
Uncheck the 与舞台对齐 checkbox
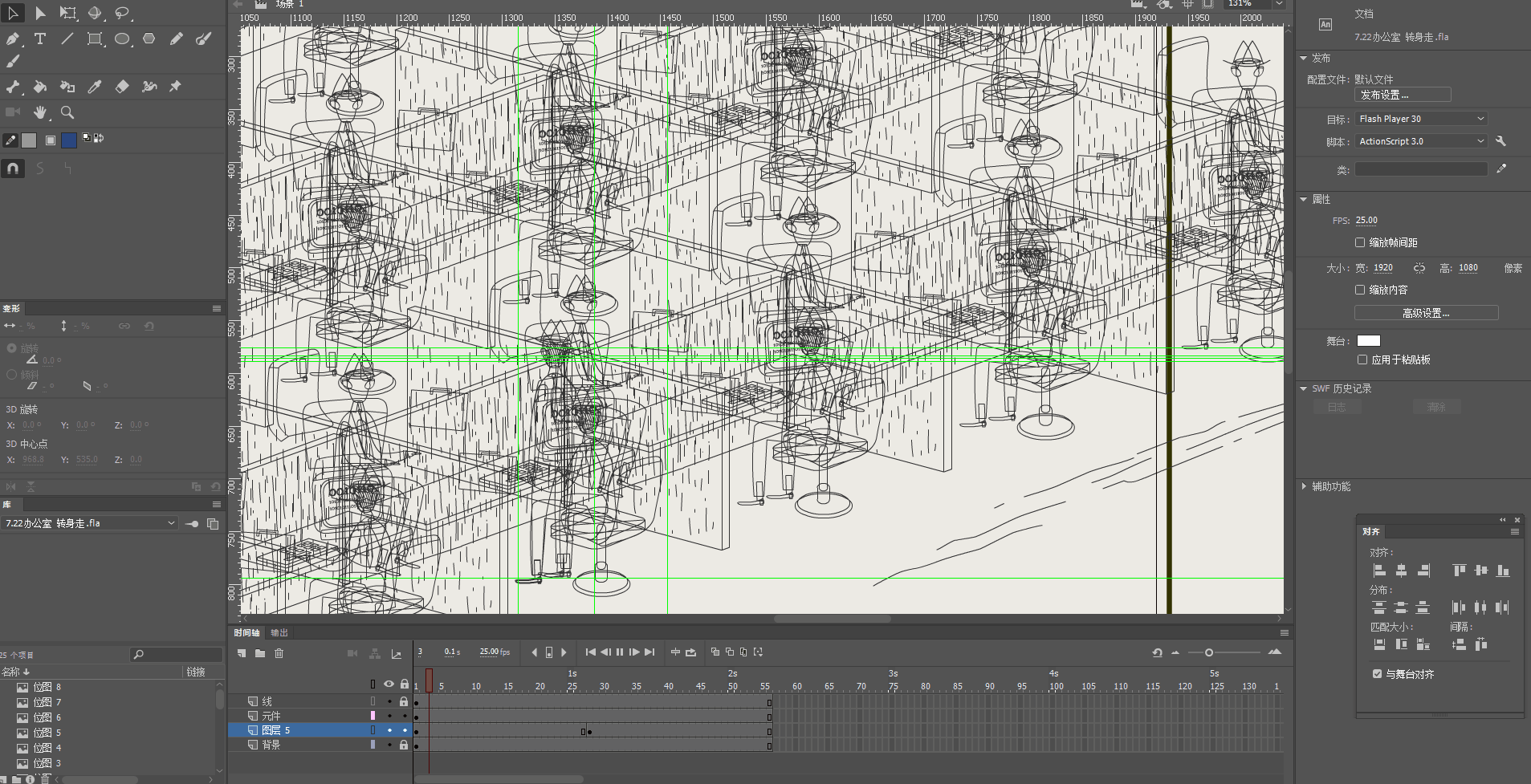[1378, 674]
